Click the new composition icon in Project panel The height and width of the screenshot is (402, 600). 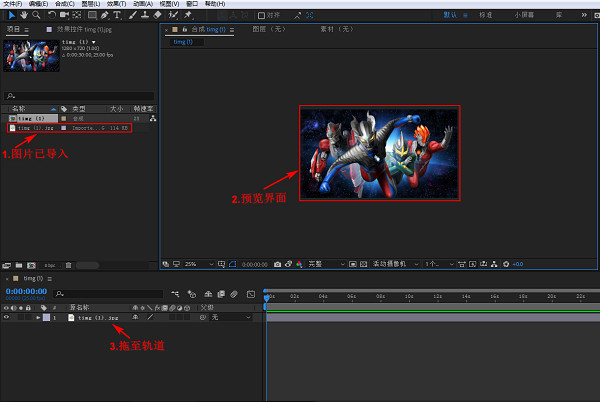(x=31, y=265)
